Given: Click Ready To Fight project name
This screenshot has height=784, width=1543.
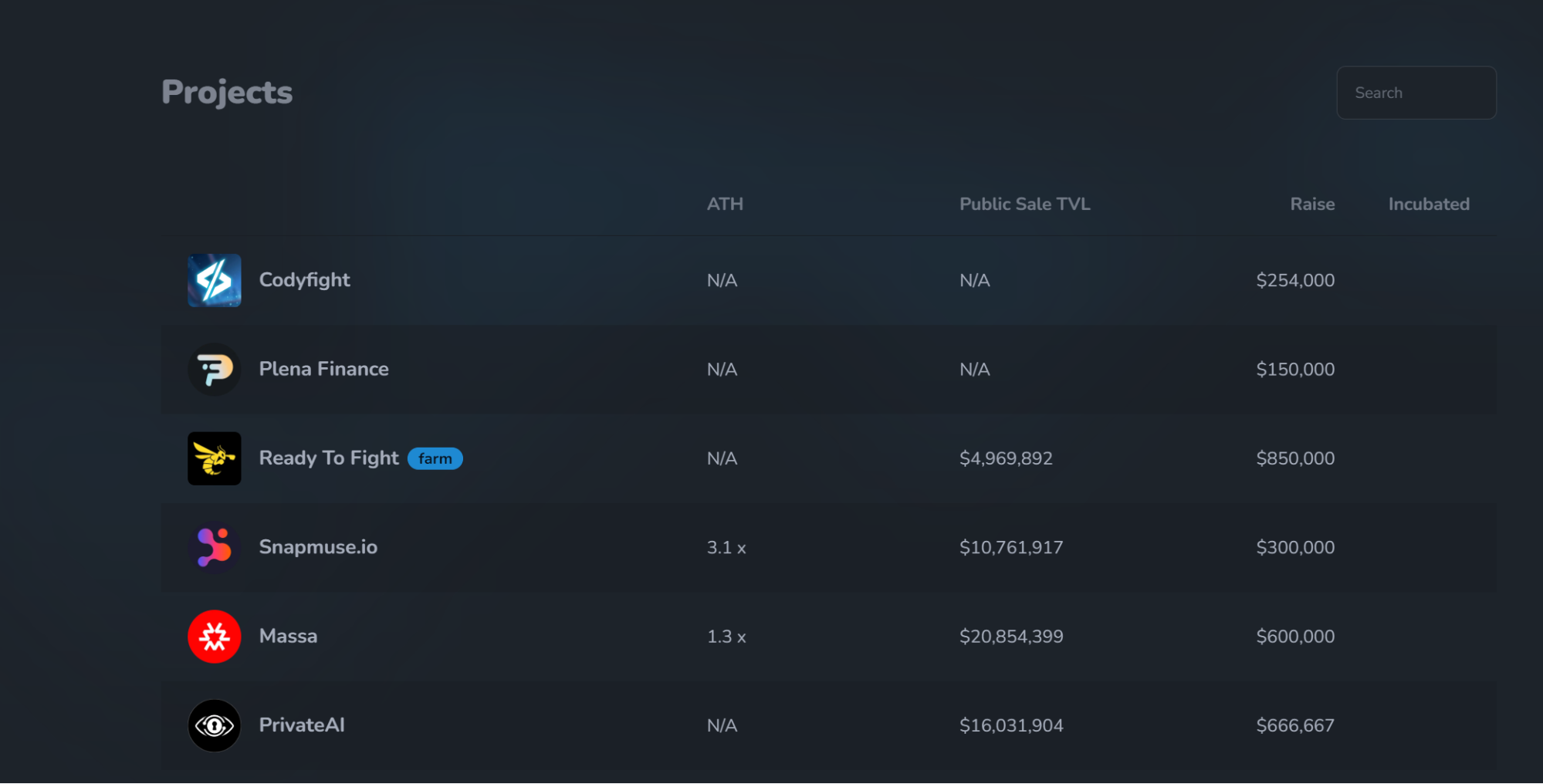Looking at the screenshot, I should click(x=329, y=458).
